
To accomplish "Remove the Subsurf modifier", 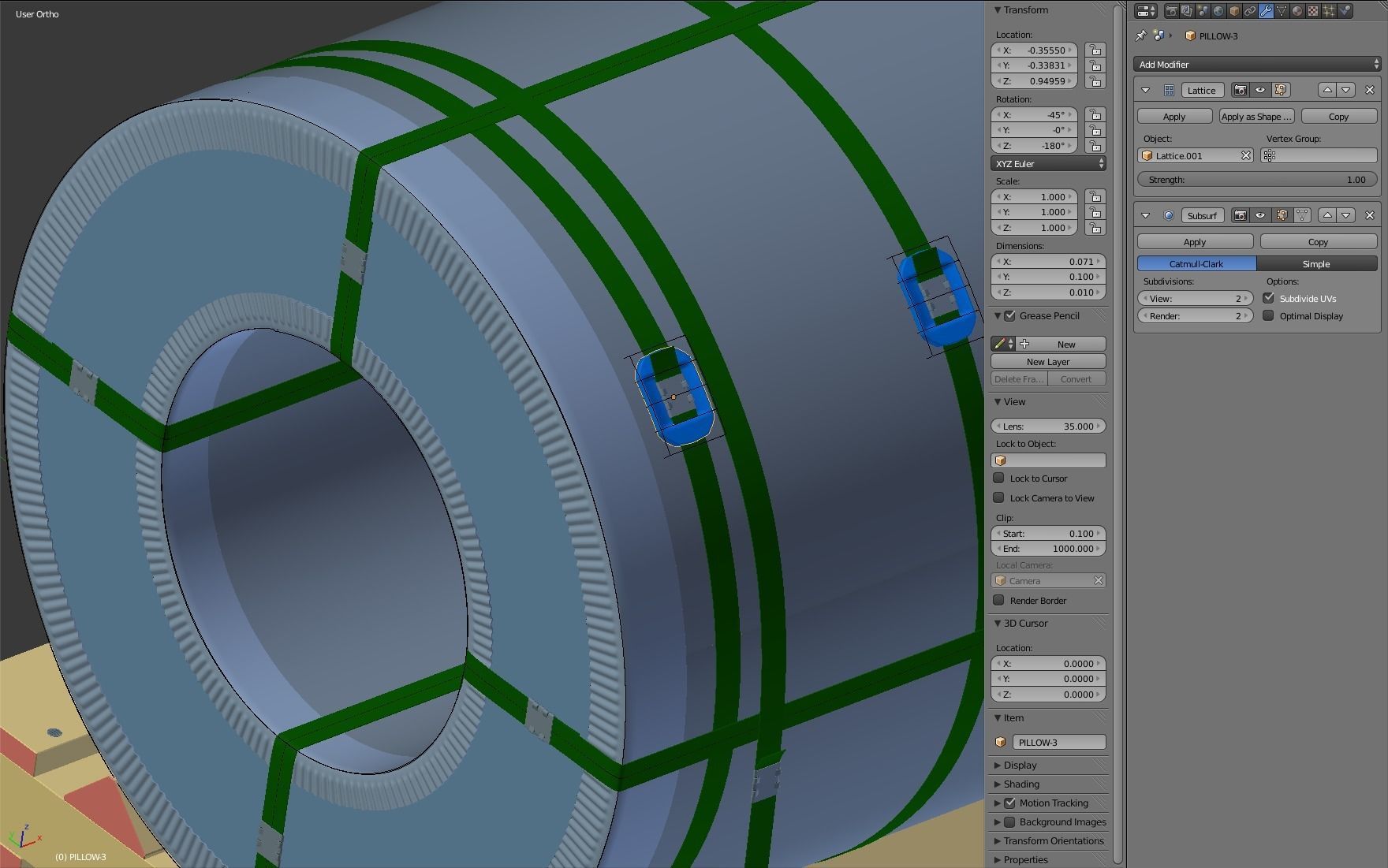I will coord(1370,215).
